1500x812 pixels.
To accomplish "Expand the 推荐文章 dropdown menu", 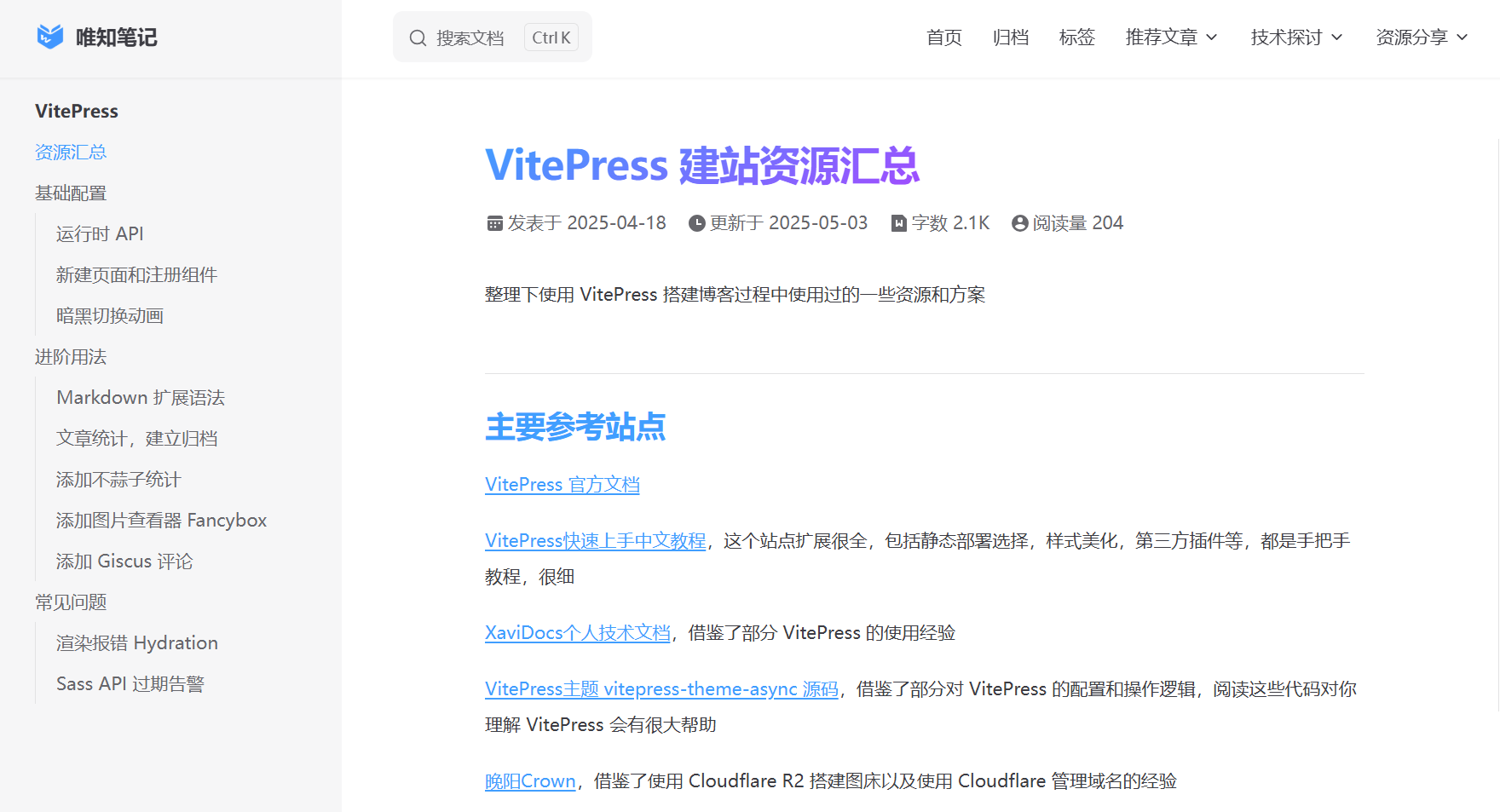I will tap(1171, 37).
